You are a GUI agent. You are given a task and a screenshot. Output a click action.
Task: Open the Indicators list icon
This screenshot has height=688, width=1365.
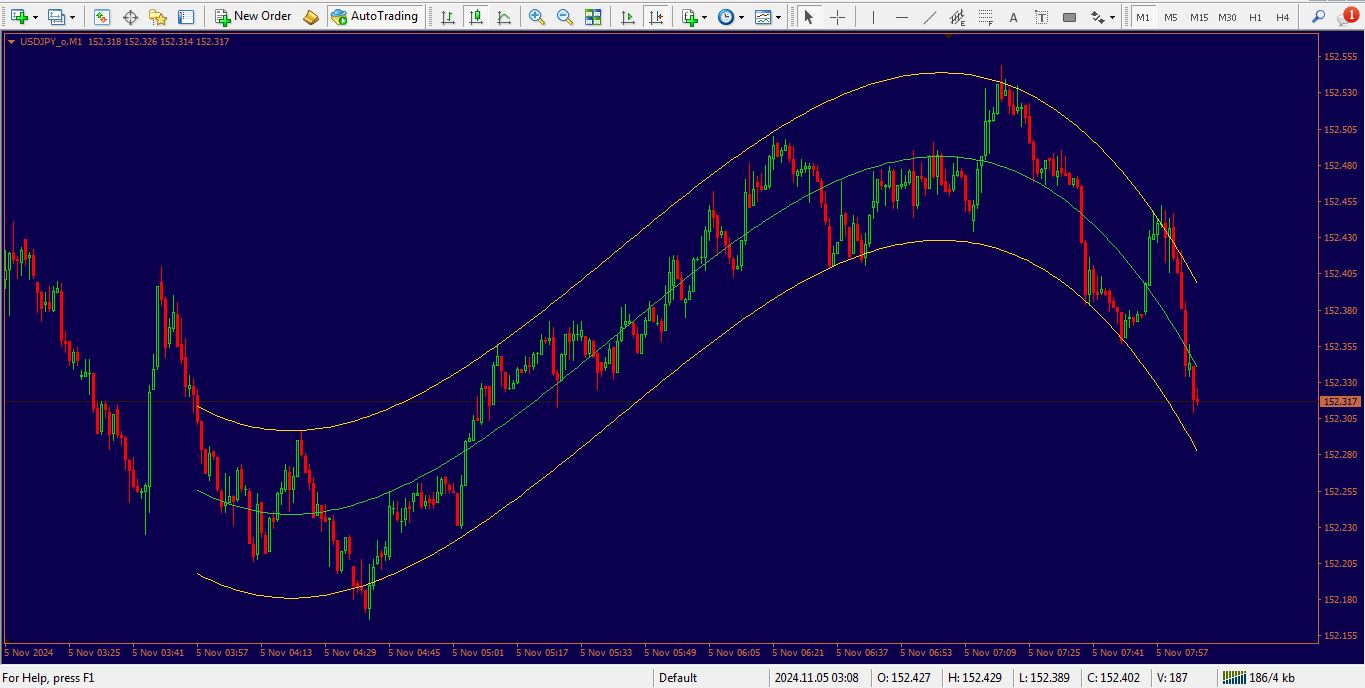[689, 17]
